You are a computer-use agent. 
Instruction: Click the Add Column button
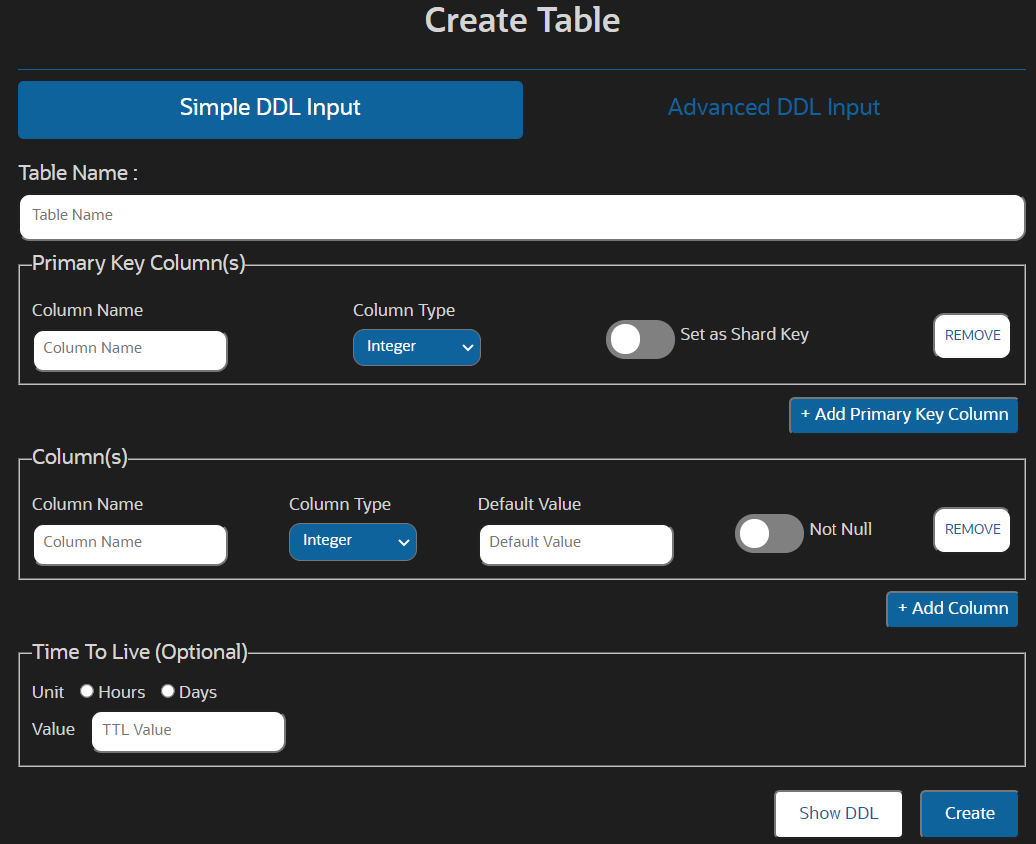pyautogui.click(x=951, y=608)
